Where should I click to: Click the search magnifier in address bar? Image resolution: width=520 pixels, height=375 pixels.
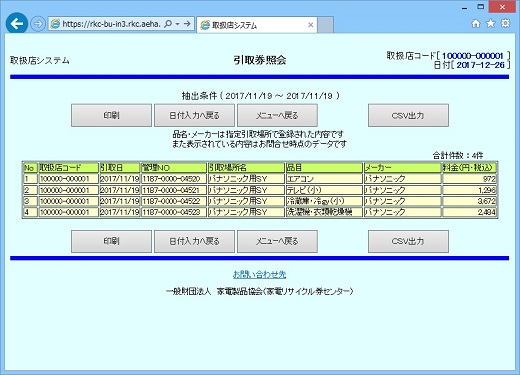(168, 24)
